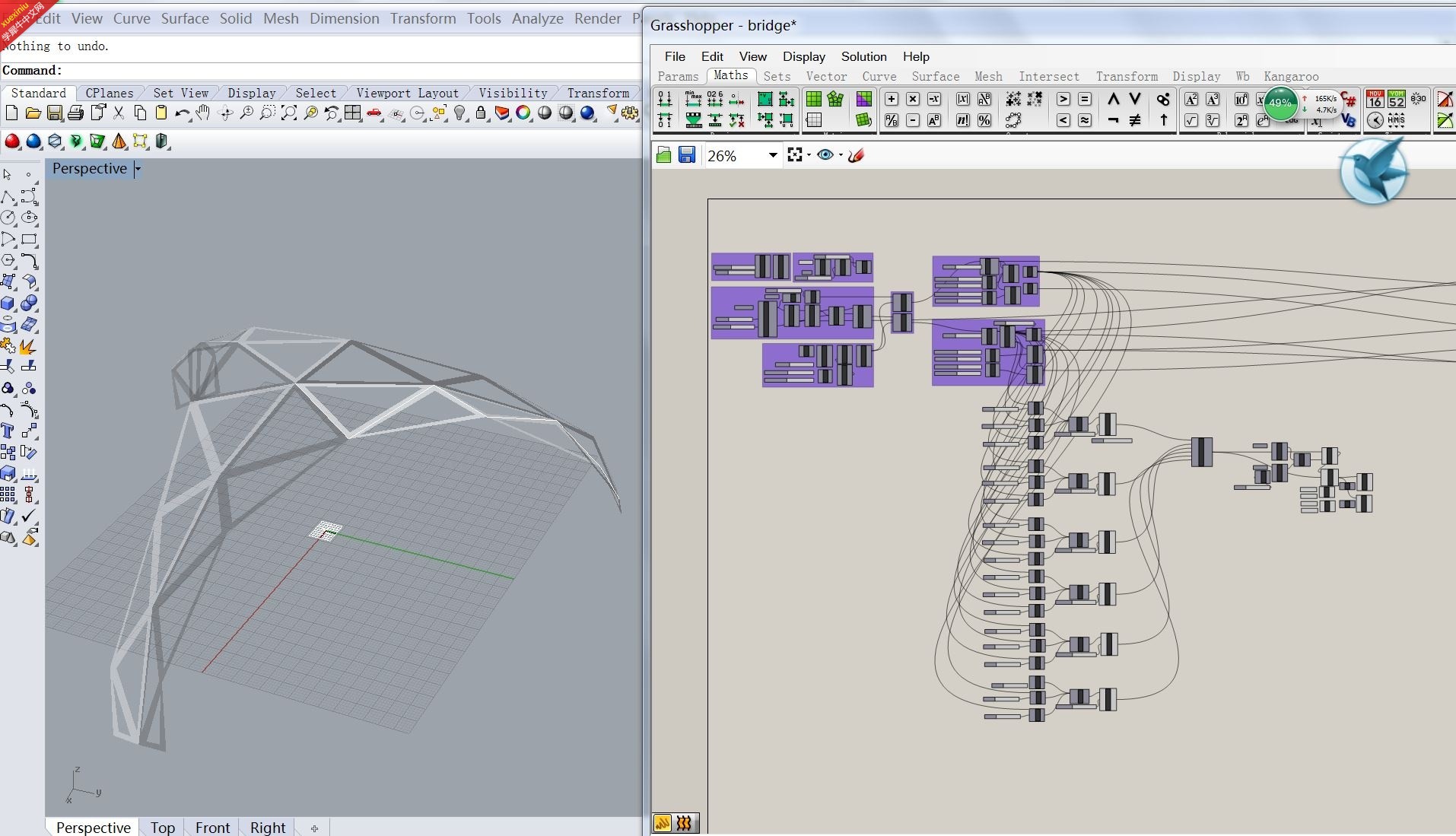Expand the preview eye dropdown arrow

pyautogui.click(x=841, y=155)
